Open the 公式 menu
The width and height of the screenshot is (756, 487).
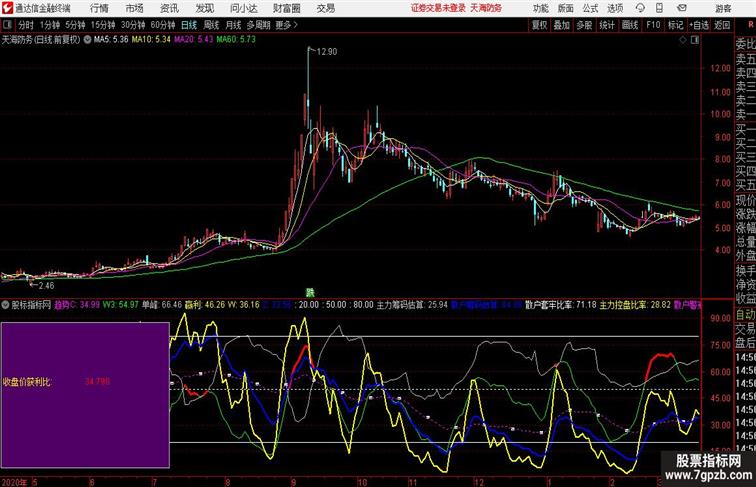[590, 8]
